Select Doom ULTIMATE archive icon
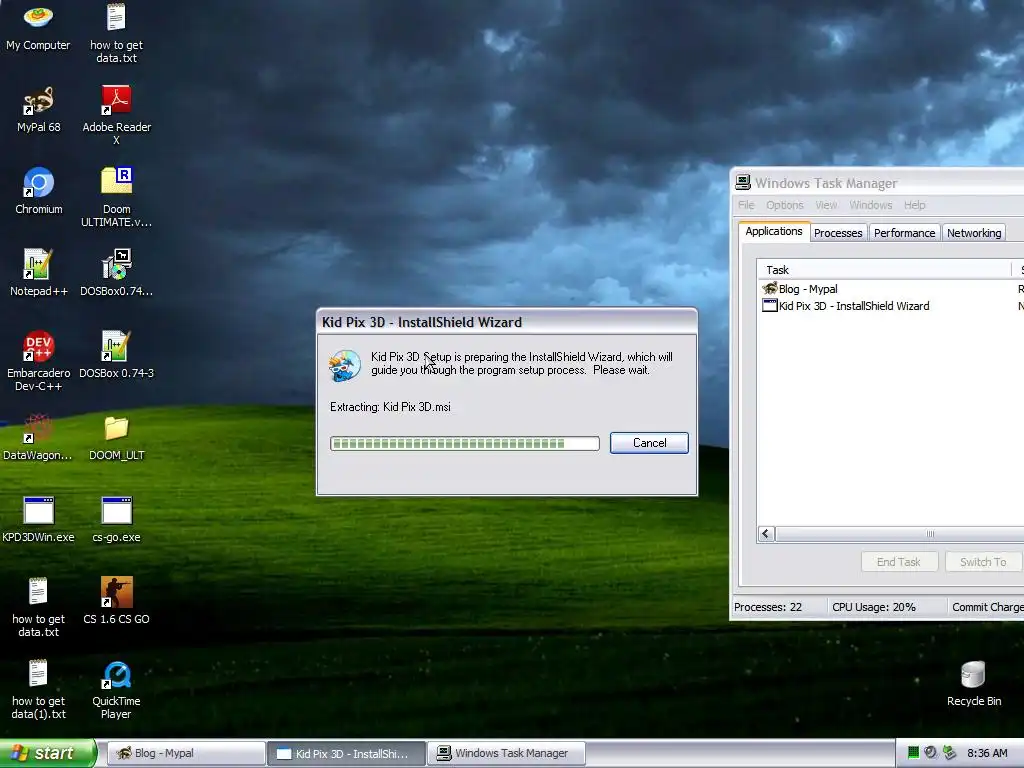The height and width of the screenshot is (768, 1024). point(116,197)
